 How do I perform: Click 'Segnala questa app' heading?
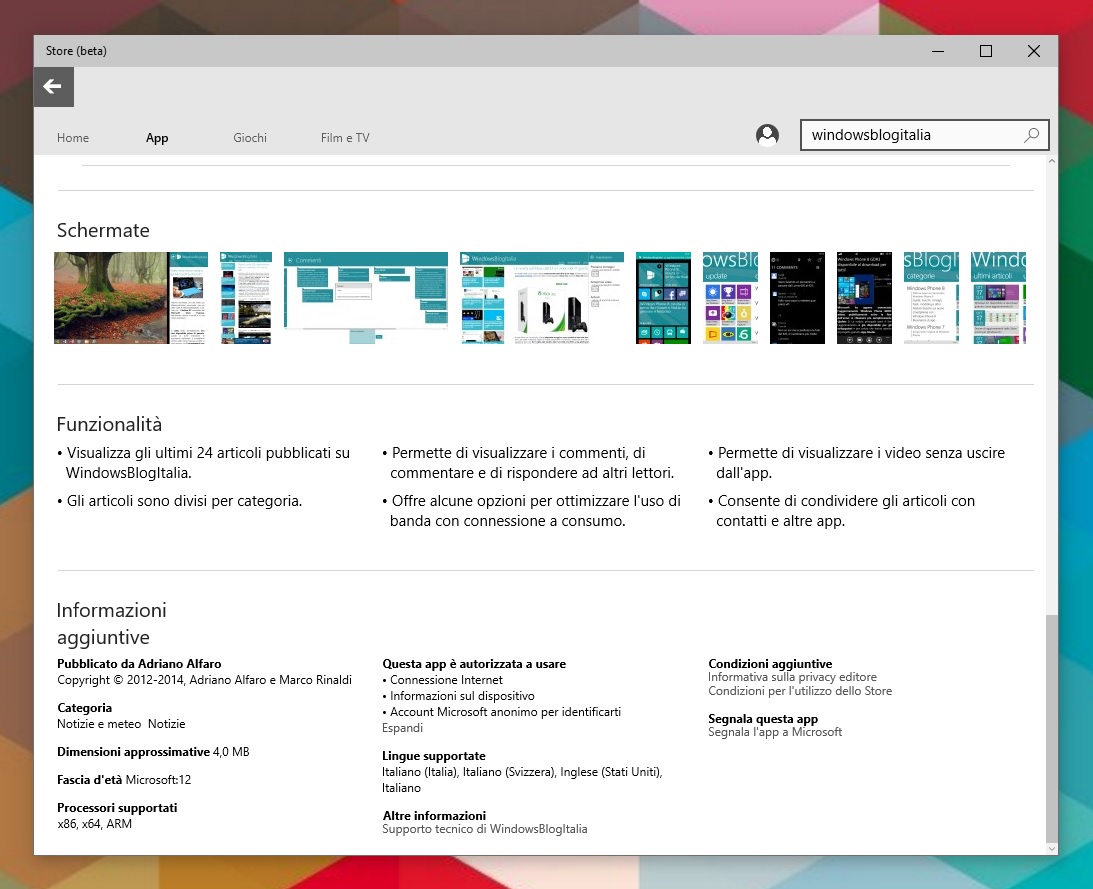[763, 719]
